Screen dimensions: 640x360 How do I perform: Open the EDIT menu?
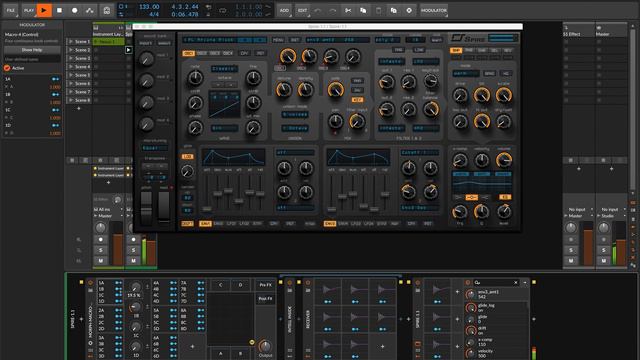click(x=302, y=10)
